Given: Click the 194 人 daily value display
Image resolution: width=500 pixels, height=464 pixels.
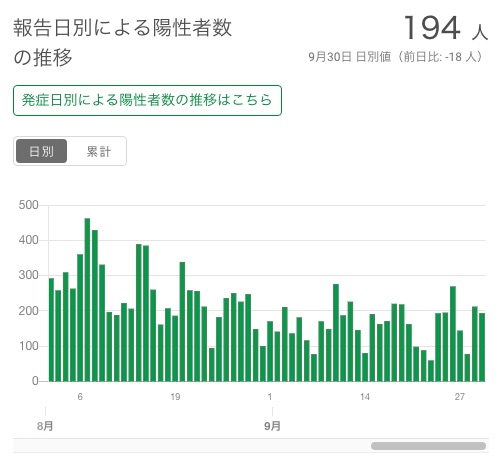Looking at the screenshot, I should 445,28.
